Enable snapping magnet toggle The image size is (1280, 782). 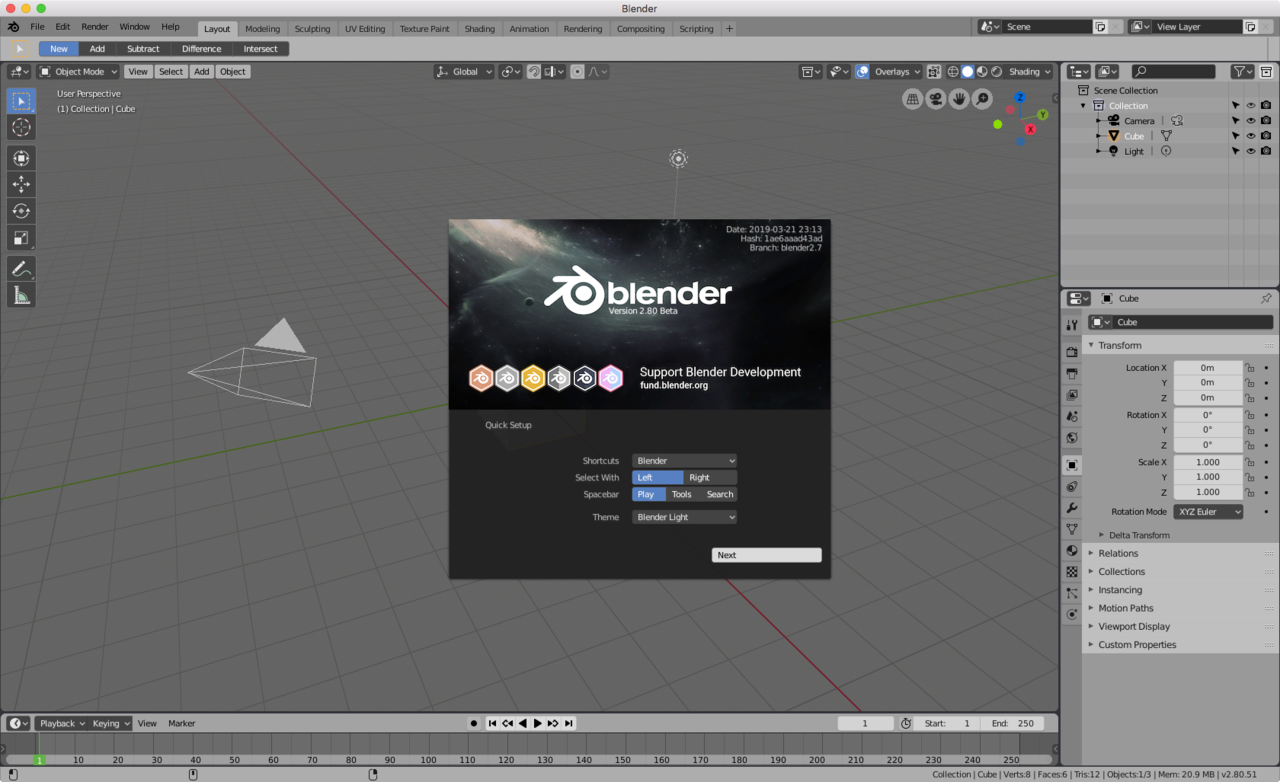coord(534,72)
